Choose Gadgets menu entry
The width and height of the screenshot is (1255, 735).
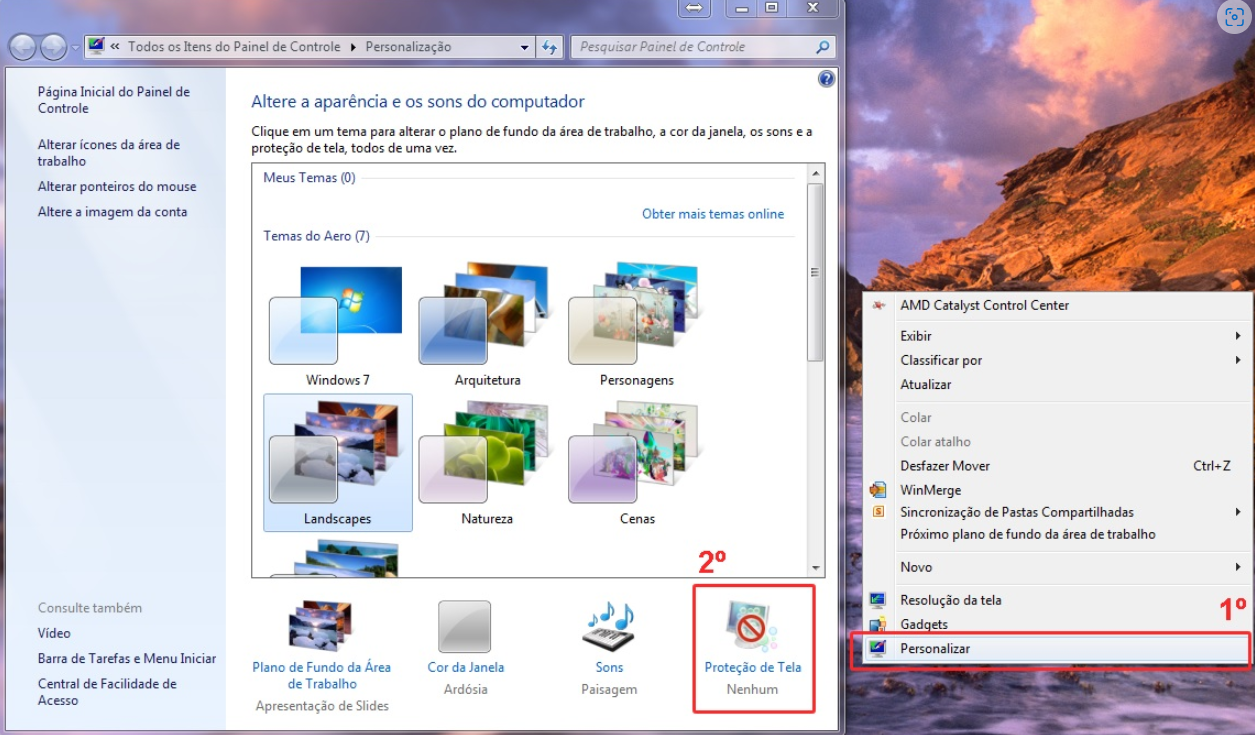pyautogui.click(x=924, y=624)
